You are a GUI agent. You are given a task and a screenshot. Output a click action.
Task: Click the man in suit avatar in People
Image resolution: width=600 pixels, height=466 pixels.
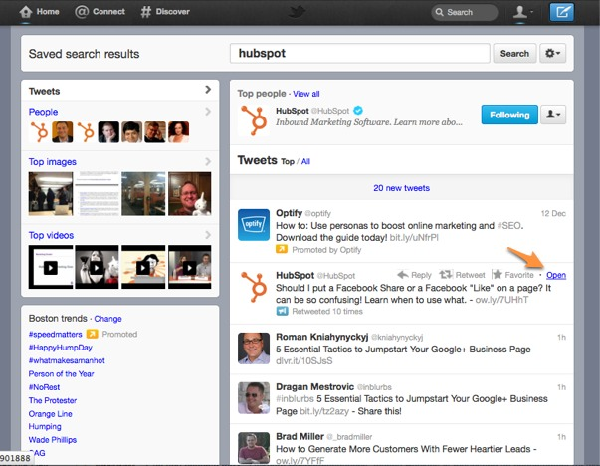pos(63,132)
